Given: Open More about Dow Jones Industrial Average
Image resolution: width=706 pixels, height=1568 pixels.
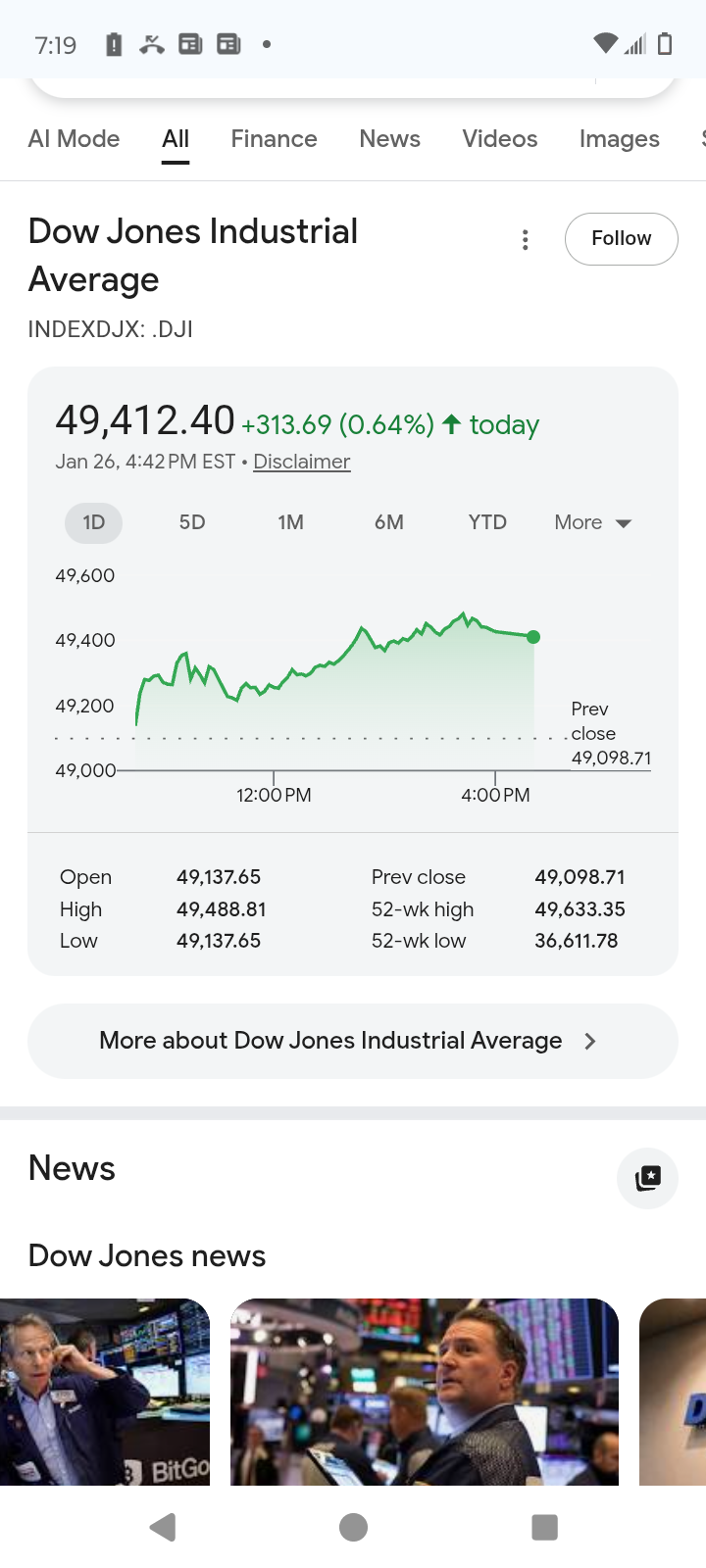Looking at the screenshot, I should pos(331,1041).
